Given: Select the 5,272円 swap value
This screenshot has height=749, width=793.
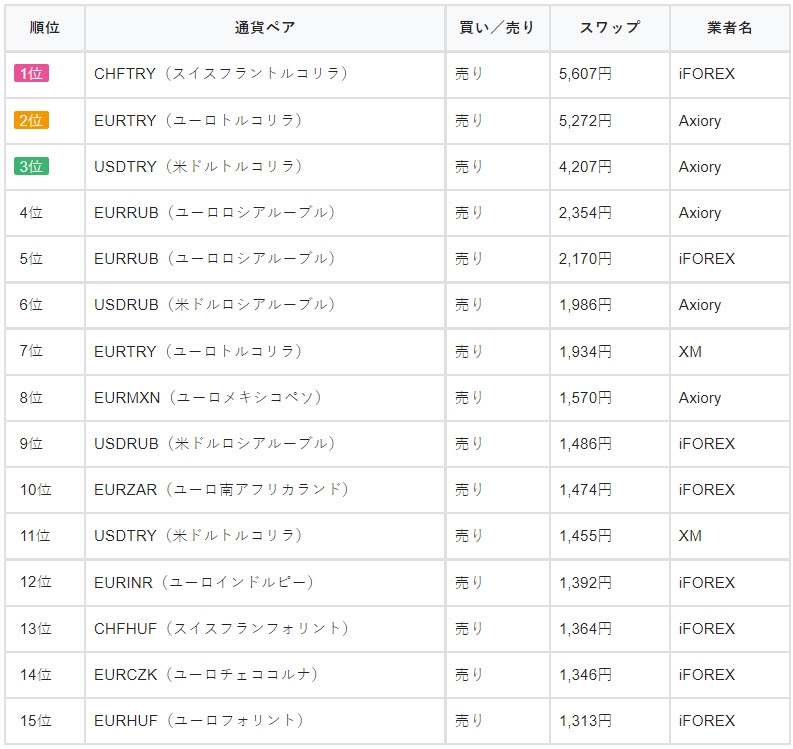Looking at the screenshot, I should pos(585,121).
